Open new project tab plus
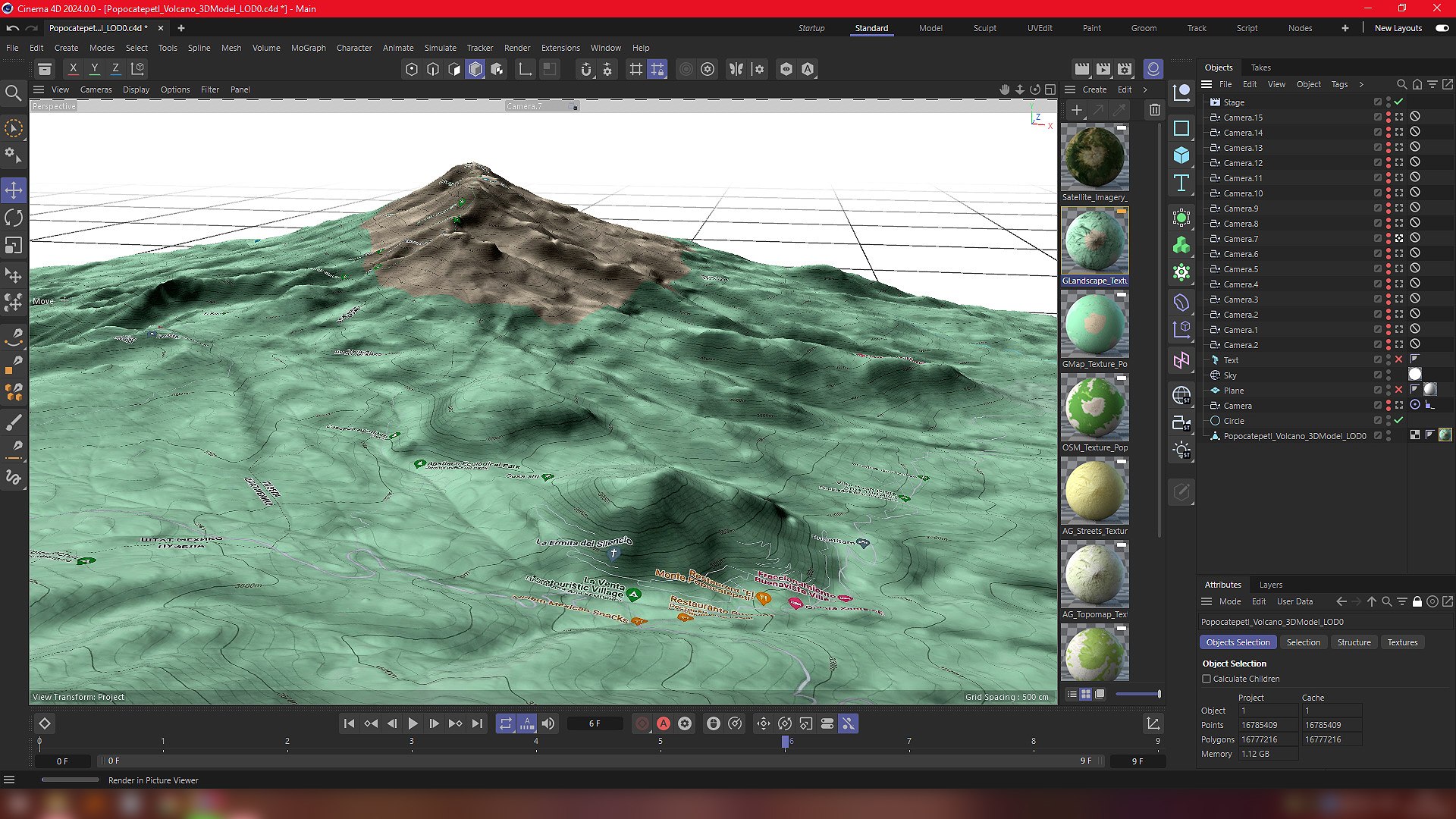The width and height of the screenshot is (1456, 819). (180, 28)
